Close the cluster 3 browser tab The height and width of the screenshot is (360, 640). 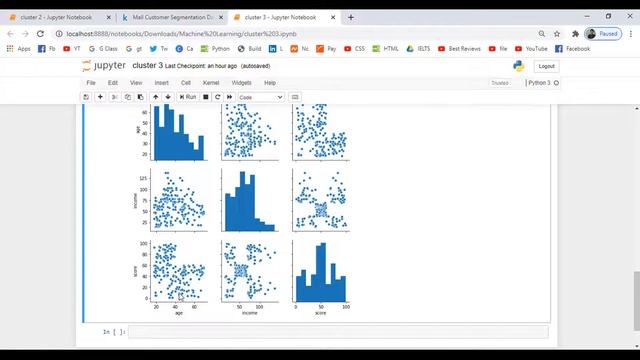point(333,18)
